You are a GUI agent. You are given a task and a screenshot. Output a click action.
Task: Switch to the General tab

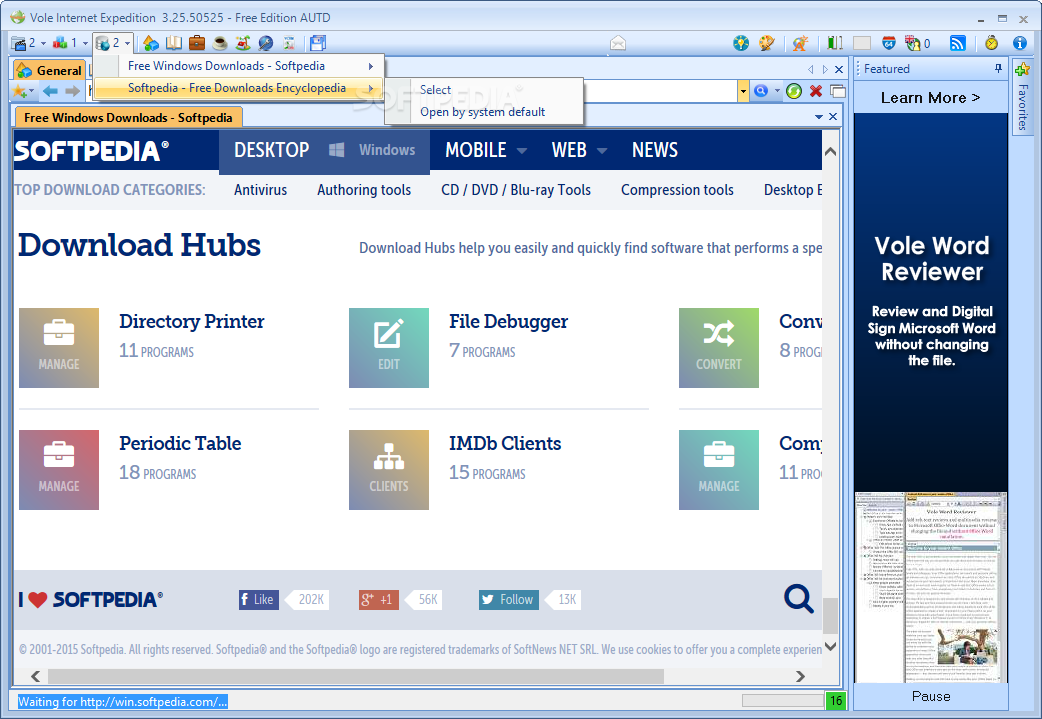pos(50,70)
